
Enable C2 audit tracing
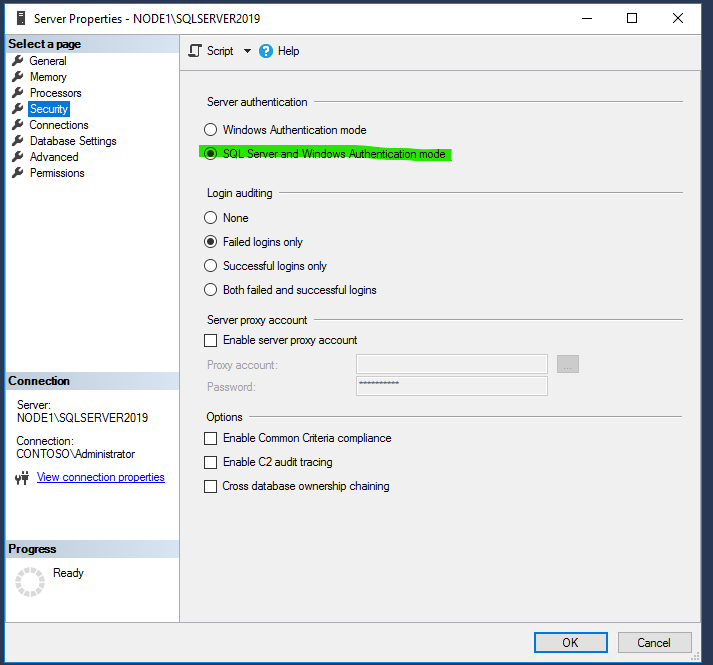point(211,462)
